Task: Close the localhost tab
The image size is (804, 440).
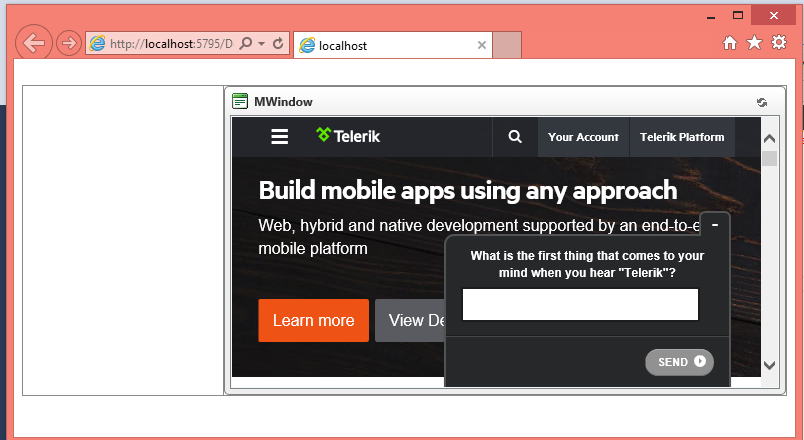Action: coord(481,45)
